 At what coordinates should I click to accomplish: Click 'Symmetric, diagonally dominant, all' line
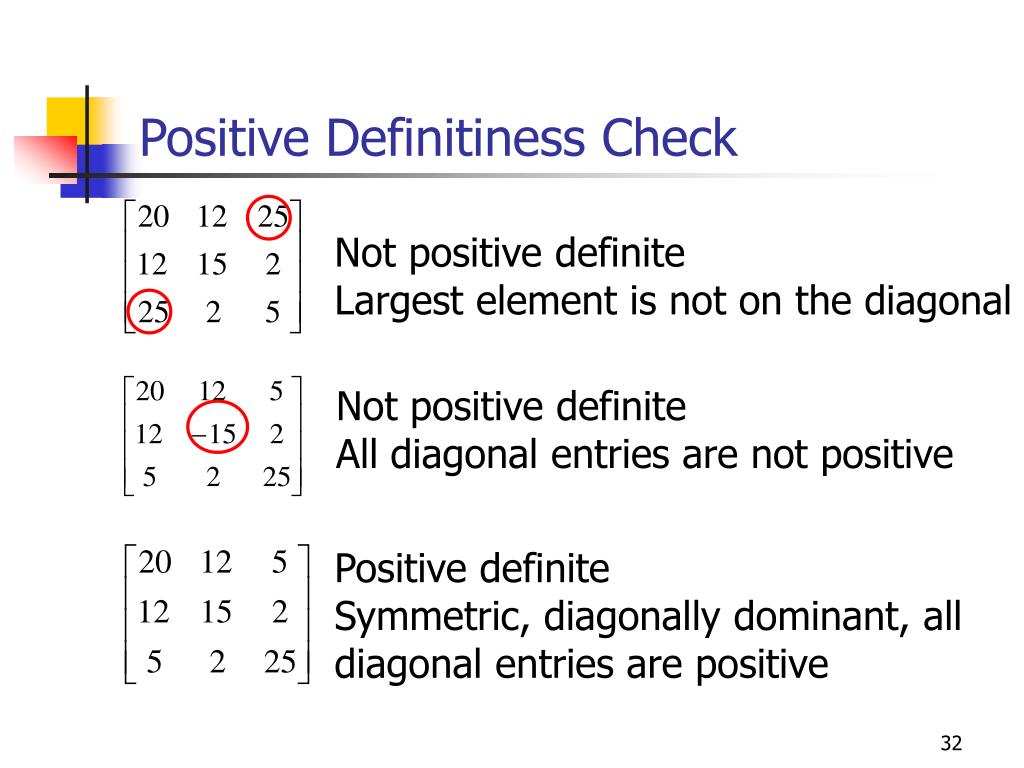click(x=648, y=616)
